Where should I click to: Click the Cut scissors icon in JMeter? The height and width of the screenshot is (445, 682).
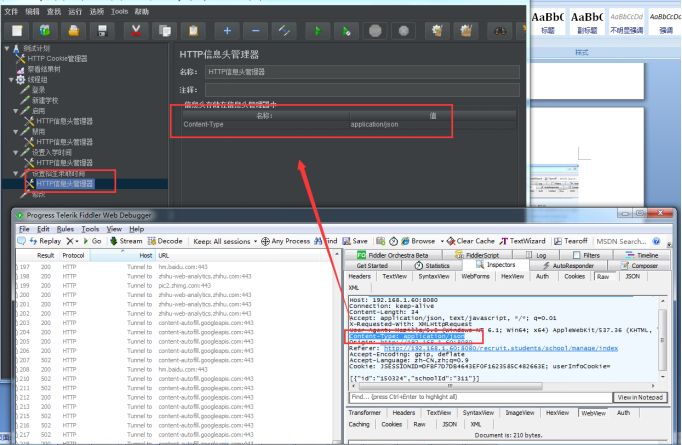click(136, 31)
